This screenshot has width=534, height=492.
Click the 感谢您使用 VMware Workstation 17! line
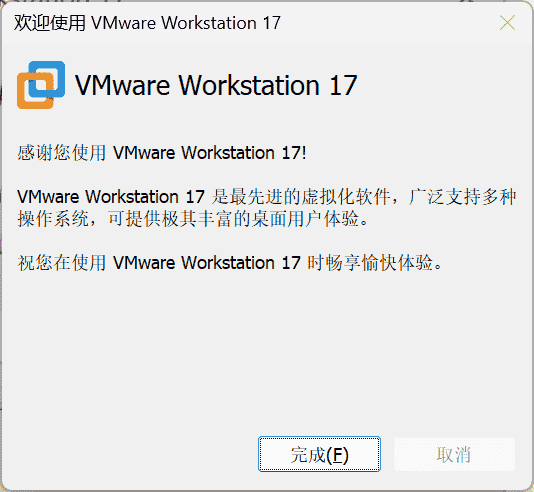coord(162,153)
